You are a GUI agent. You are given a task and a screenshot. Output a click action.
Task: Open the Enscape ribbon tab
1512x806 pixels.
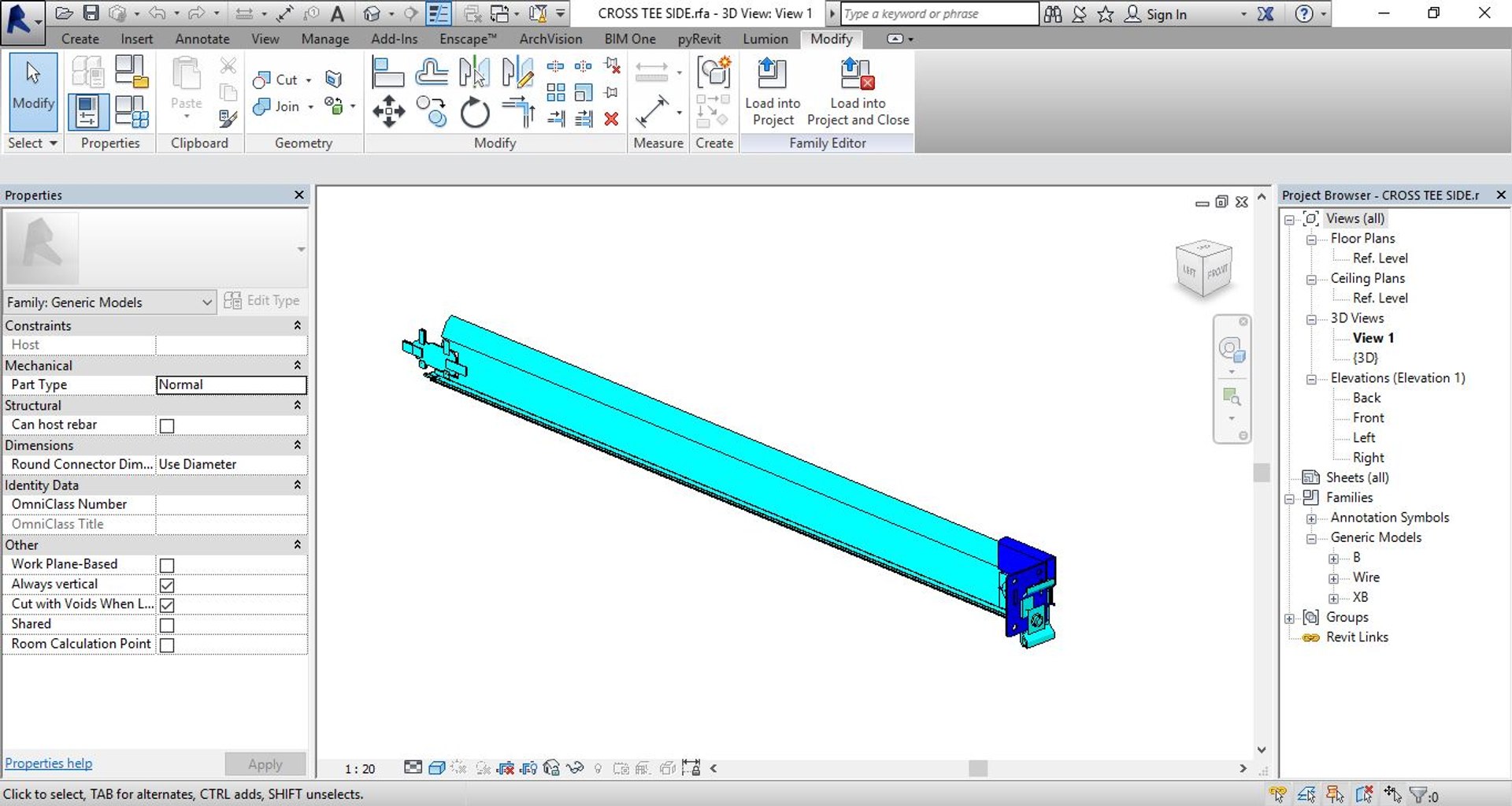coord(468,39)
